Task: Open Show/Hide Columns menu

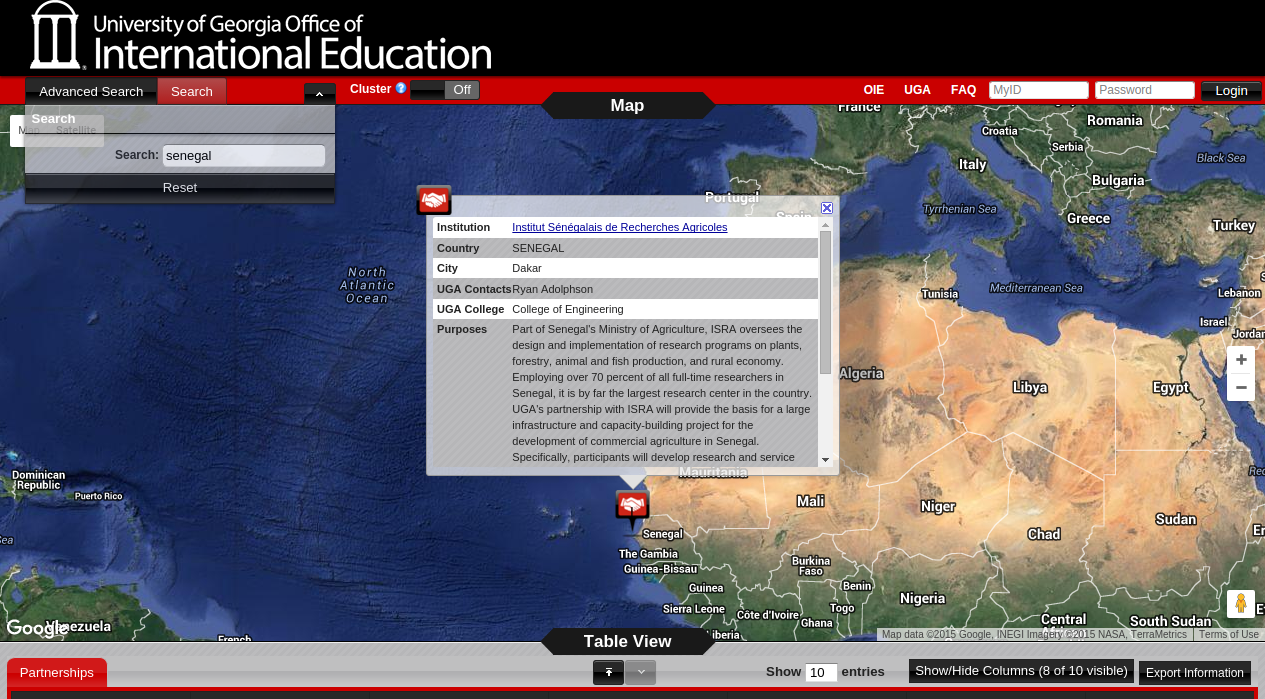Action: 1021,671
